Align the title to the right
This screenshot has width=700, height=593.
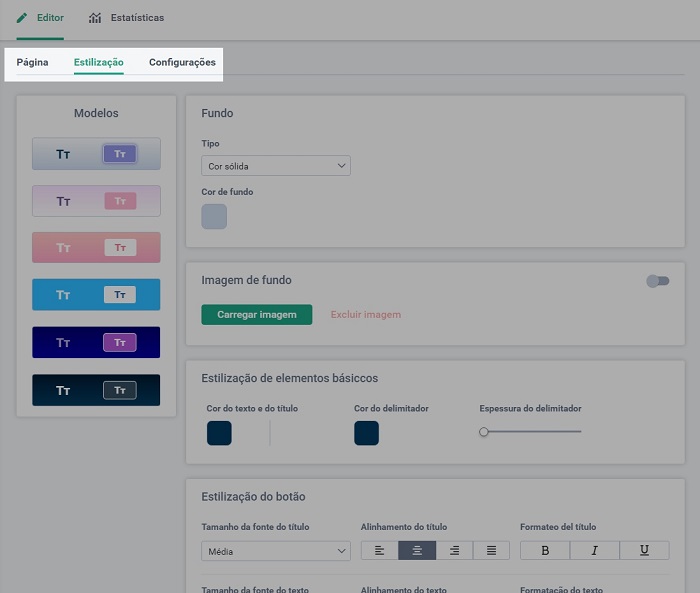pyautogui.click(x=454, y=550)
